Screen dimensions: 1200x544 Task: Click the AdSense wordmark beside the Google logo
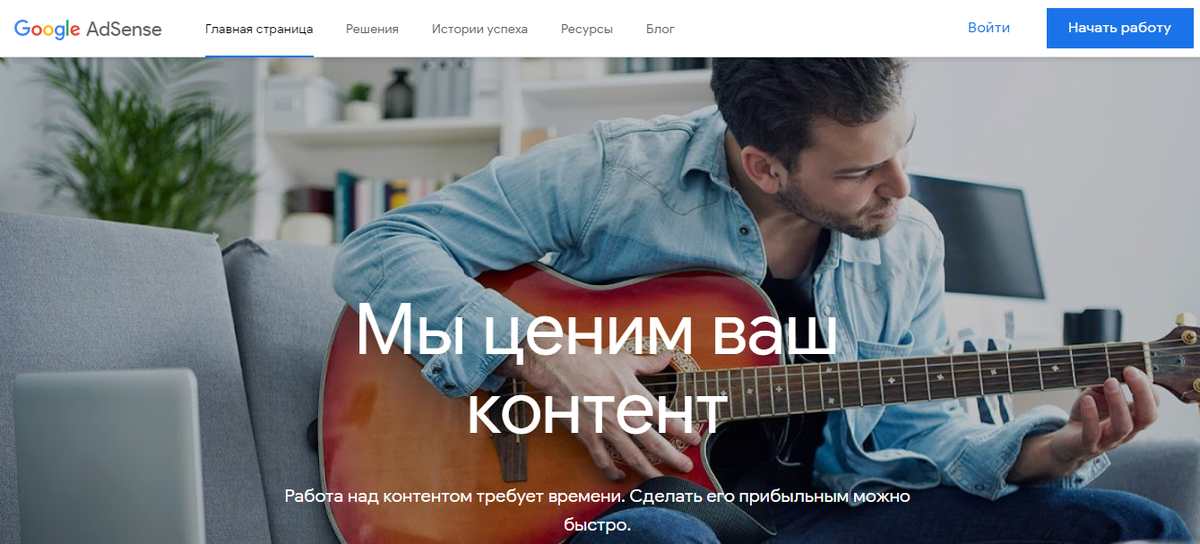(x=124, y=28)
